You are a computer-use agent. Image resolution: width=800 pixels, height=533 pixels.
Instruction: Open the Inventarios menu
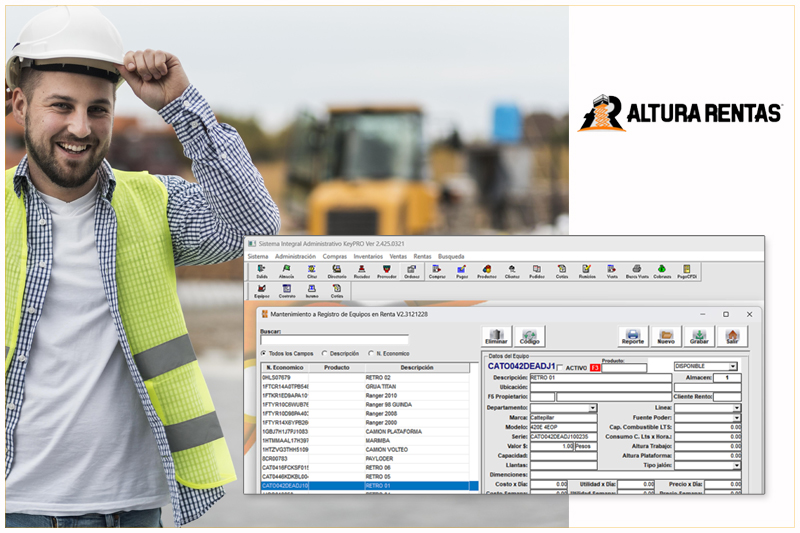(x=368, y=256)
